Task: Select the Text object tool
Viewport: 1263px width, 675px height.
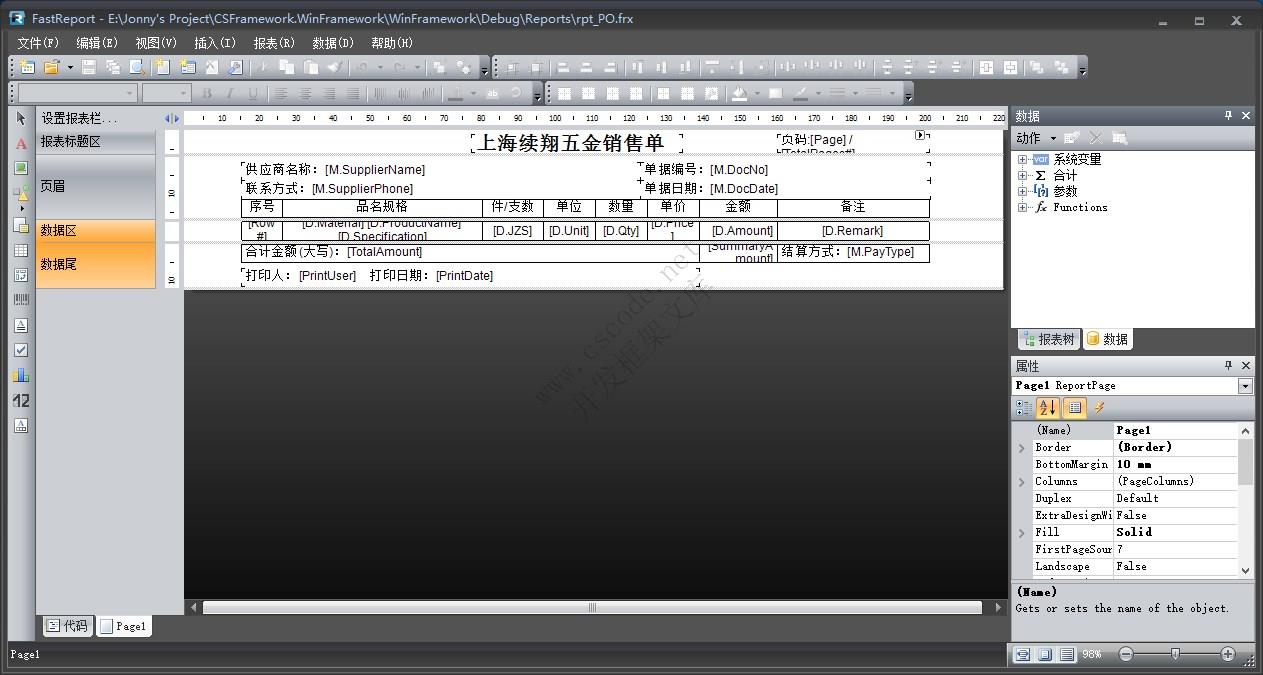Action: pos(21,144)
